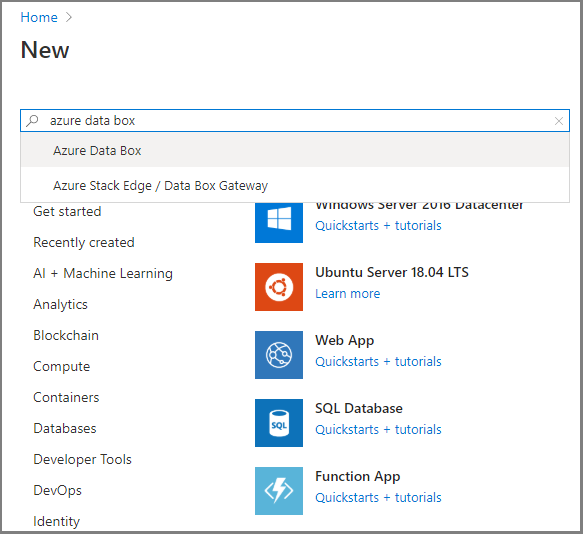Click the Windows Server Datacenter icon
The width and height of the screenshot is (583, 534).
pos(279,222)
